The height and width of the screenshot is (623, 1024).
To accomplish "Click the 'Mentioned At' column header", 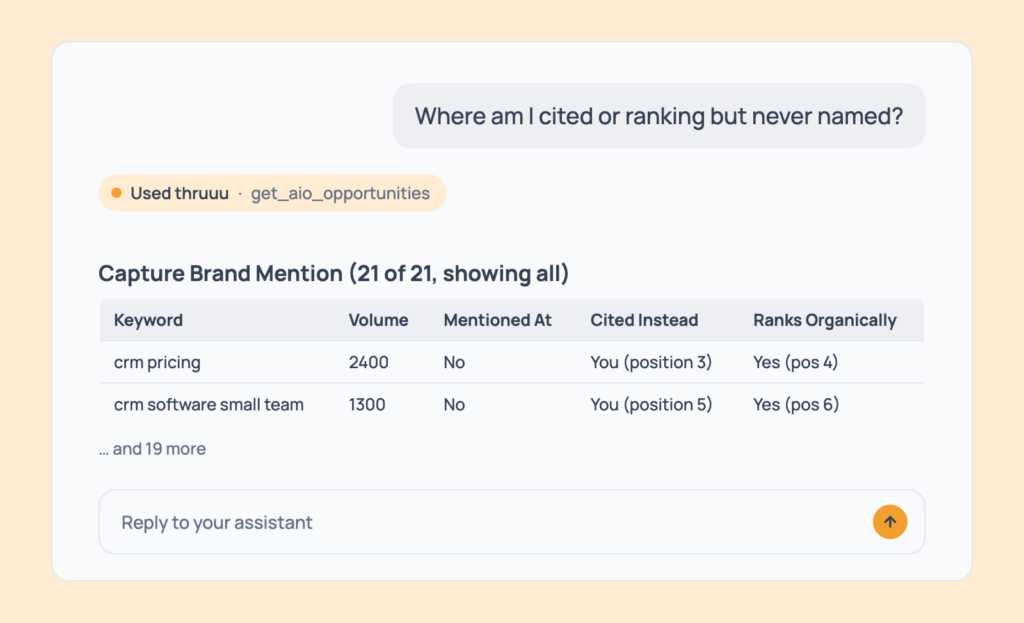I will [x=497, y=320].
